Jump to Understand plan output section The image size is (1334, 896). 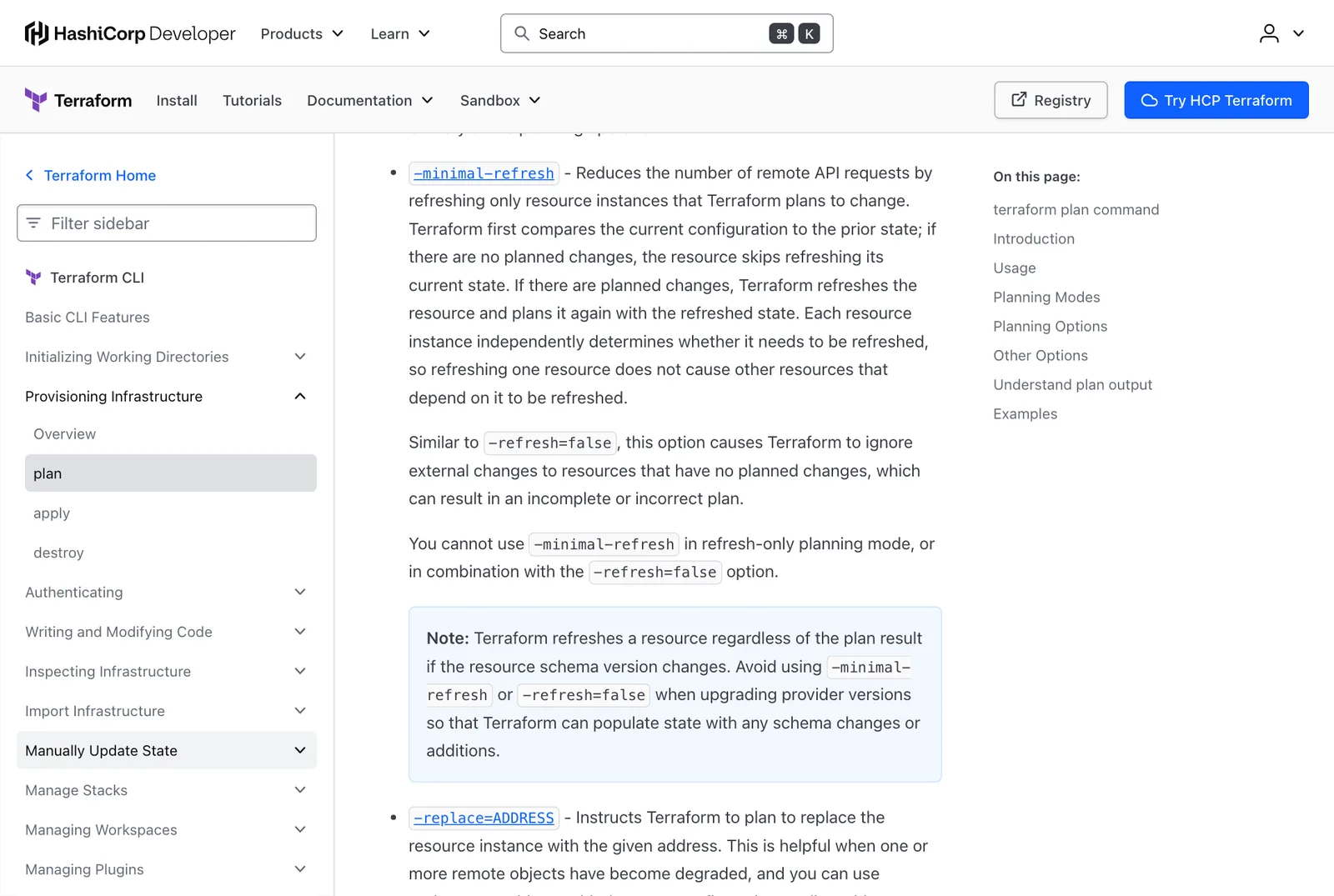(x=1072, y=385)
